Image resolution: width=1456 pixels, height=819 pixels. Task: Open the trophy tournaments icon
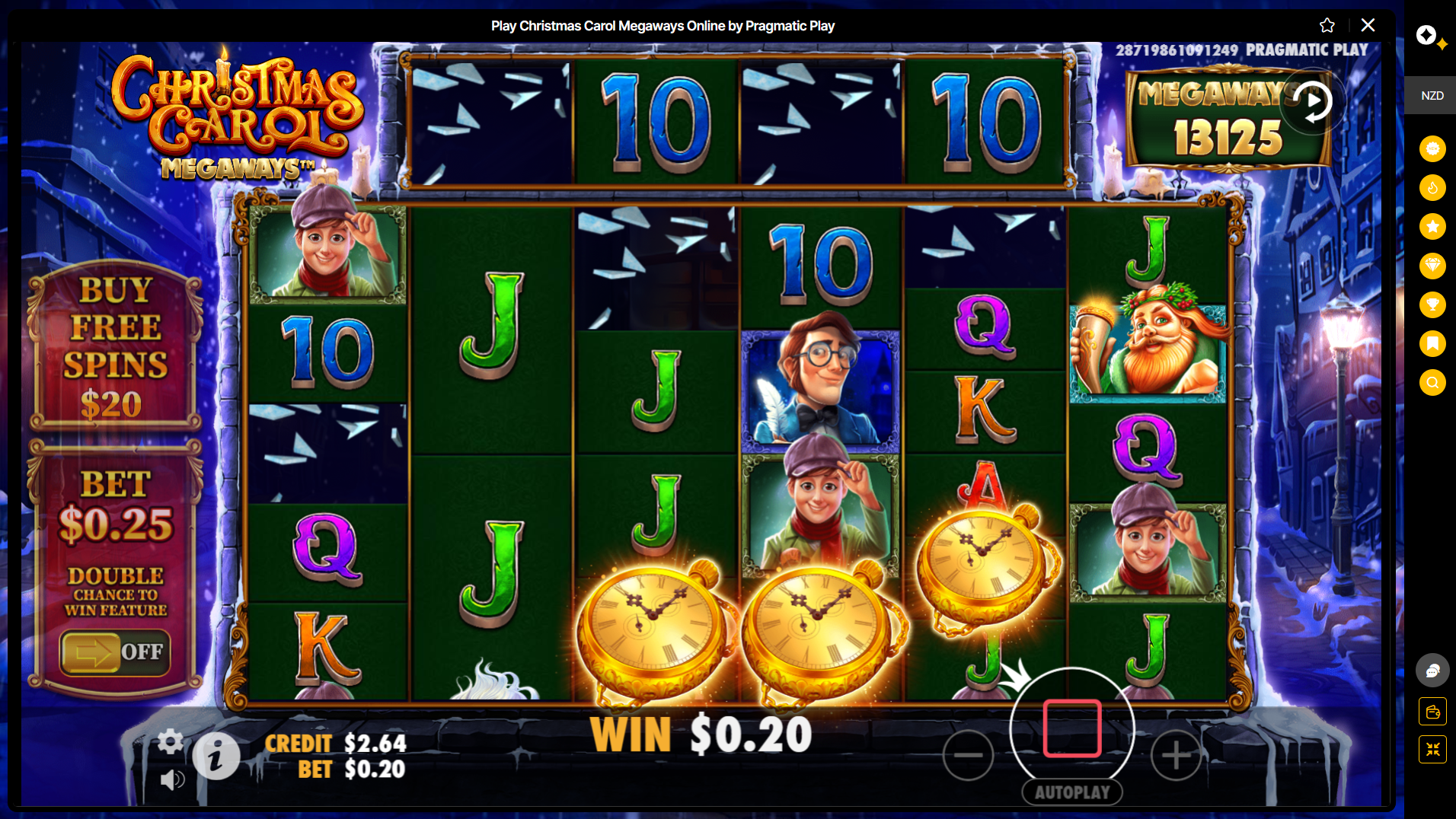point(1432,304)
